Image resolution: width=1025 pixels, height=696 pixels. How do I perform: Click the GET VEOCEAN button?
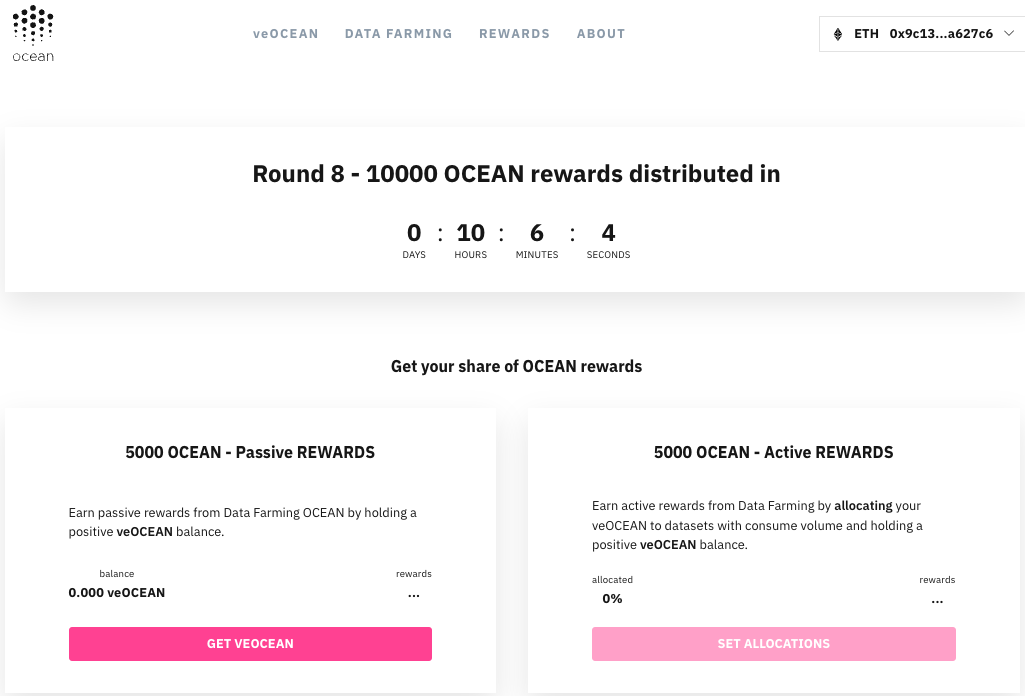coord(250,644)
